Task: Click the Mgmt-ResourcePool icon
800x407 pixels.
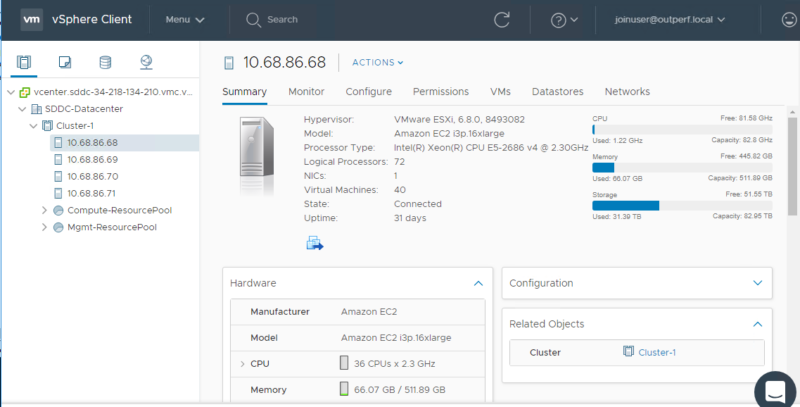Action: tap(59, 227)
